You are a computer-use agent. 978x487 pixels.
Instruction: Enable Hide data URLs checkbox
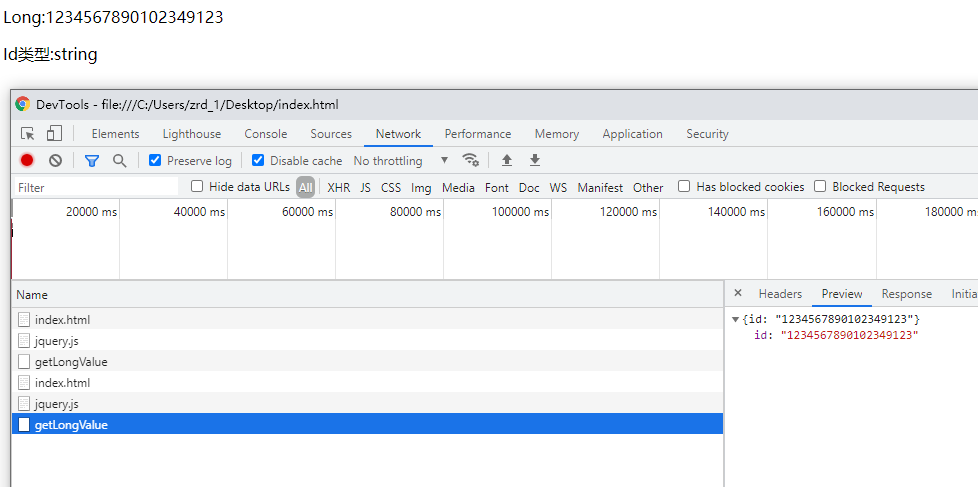point(197,186)
